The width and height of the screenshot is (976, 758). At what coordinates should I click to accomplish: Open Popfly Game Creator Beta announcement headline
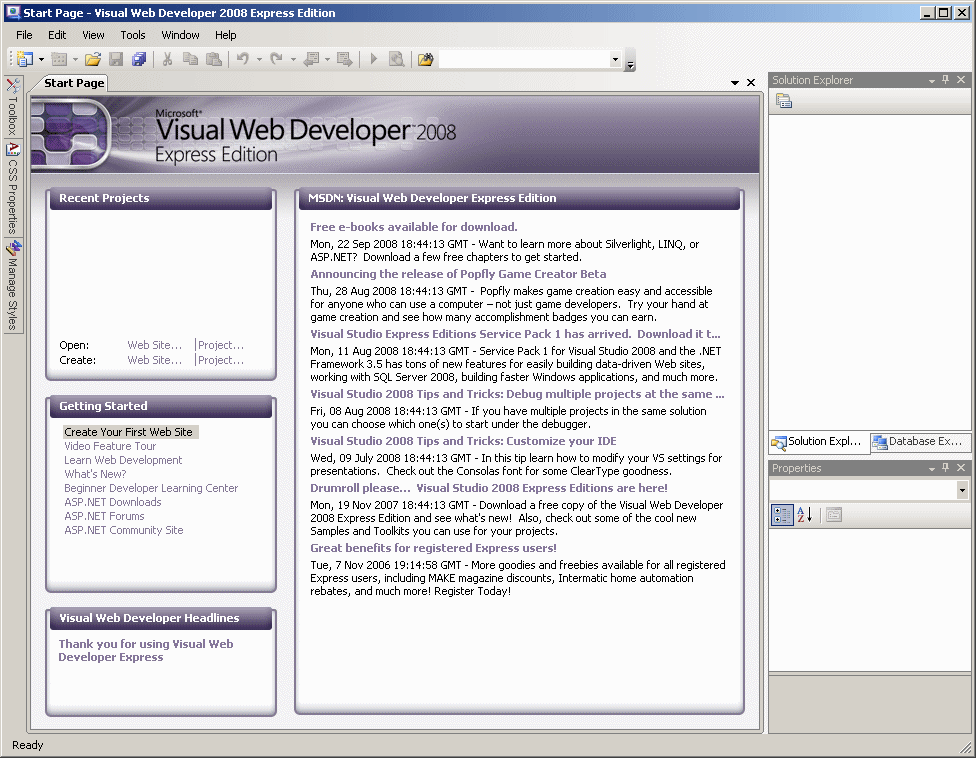pyautogui.click(x=458, y=274)
